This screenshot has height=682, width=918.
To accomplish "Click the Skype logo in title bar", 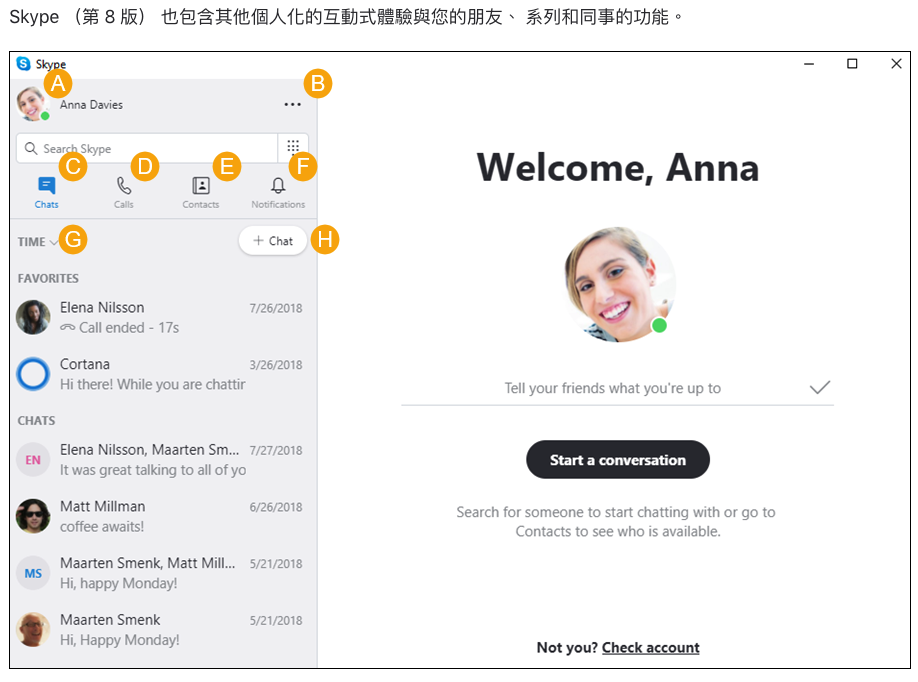I will pyautogui.click(x=23, y=63).
